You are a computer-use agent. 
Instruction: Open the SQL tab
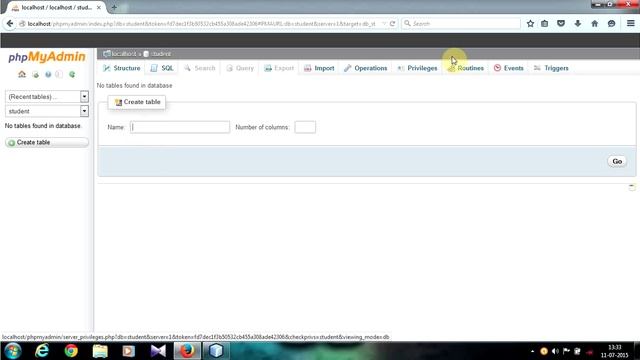click(162, 68)
